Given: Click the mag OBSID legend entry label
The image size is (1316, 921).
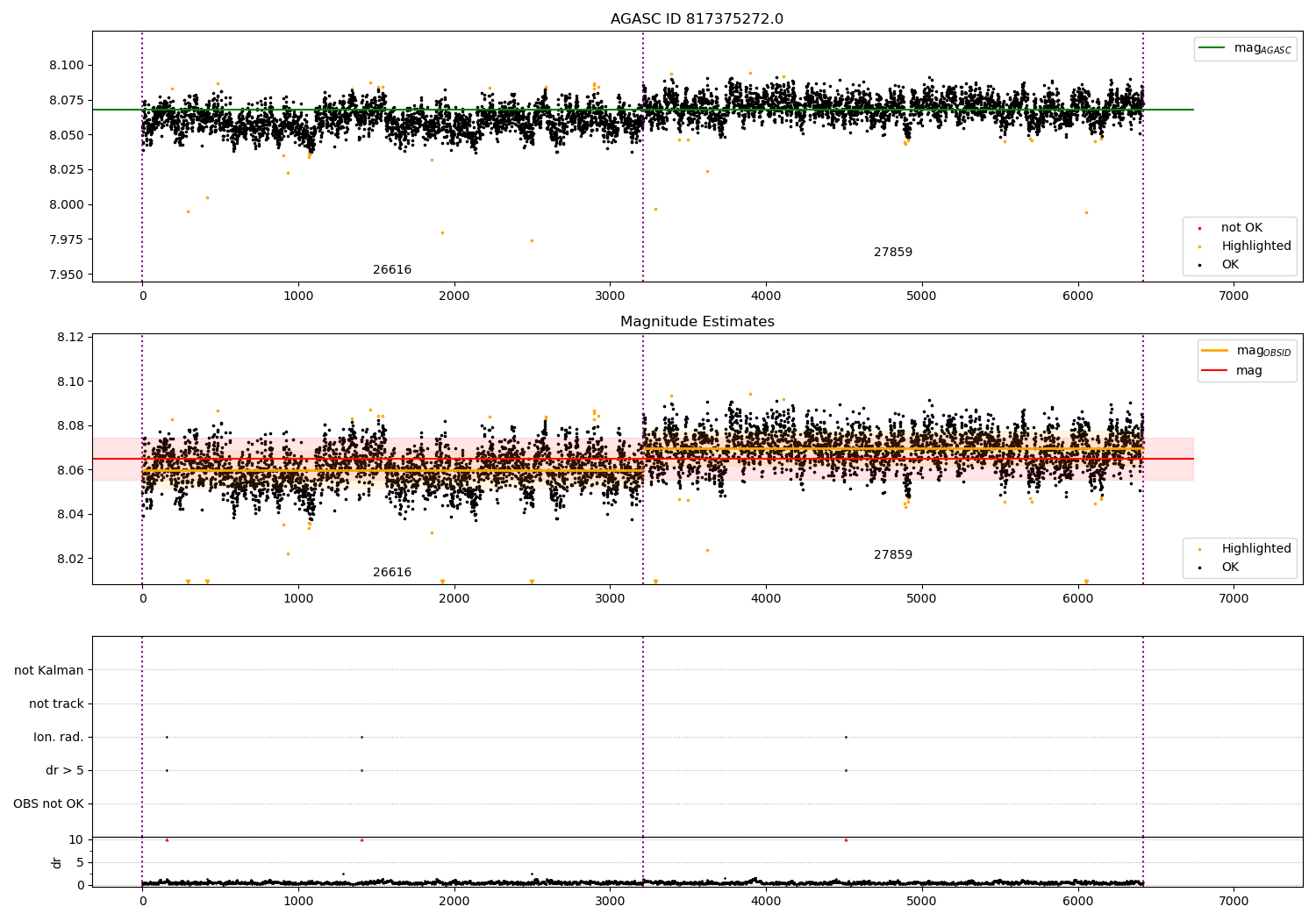Looking at the screenshot, I should pyautogui.click(x=1263, y=351).
